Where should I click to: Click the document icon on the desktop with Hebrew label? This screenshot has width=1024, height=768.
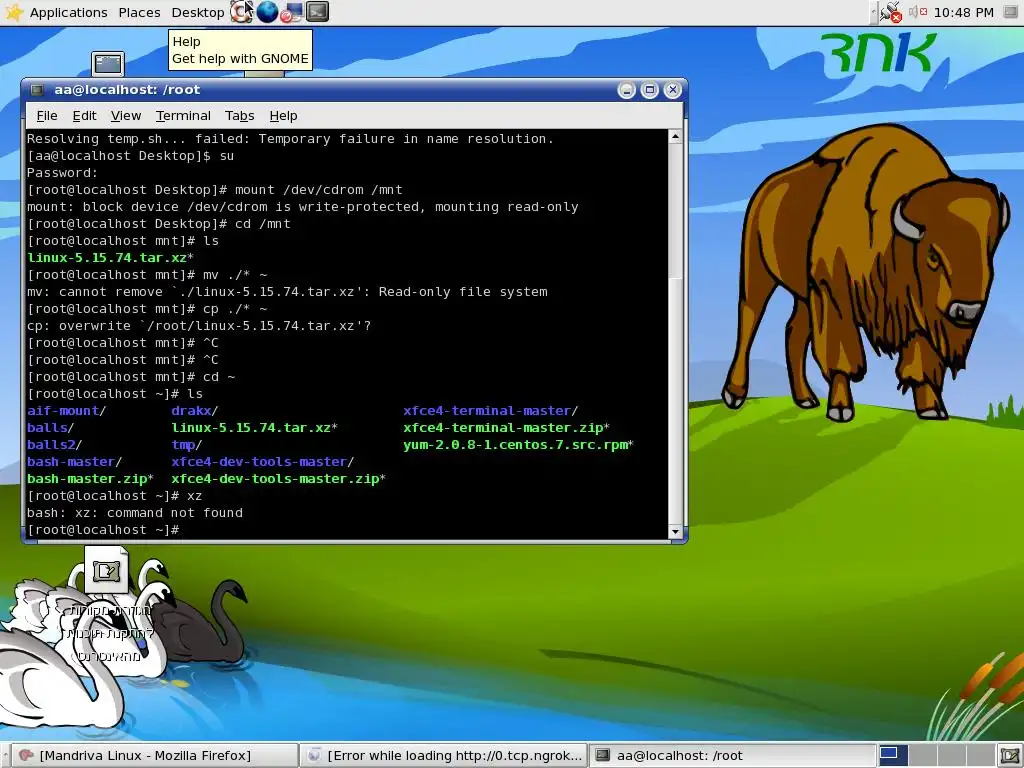pyautogui.click(x=106, y=570)
